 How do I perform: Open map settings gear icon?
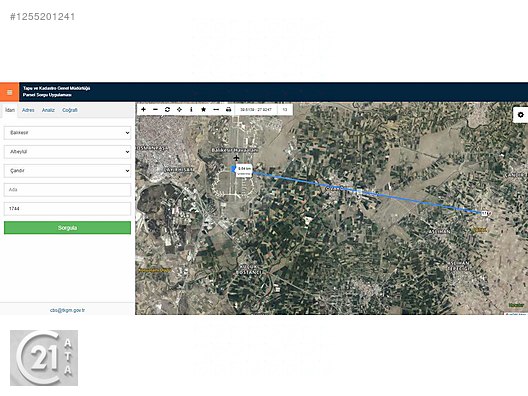[520, 115]
